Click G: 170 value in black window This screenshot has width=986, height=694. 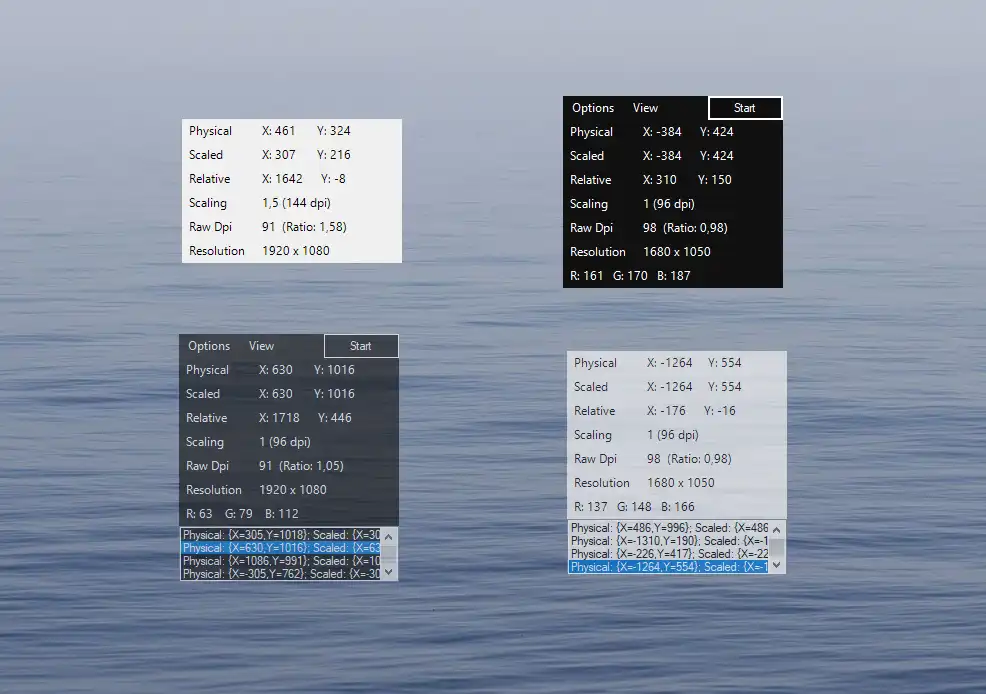click(630, 276)
